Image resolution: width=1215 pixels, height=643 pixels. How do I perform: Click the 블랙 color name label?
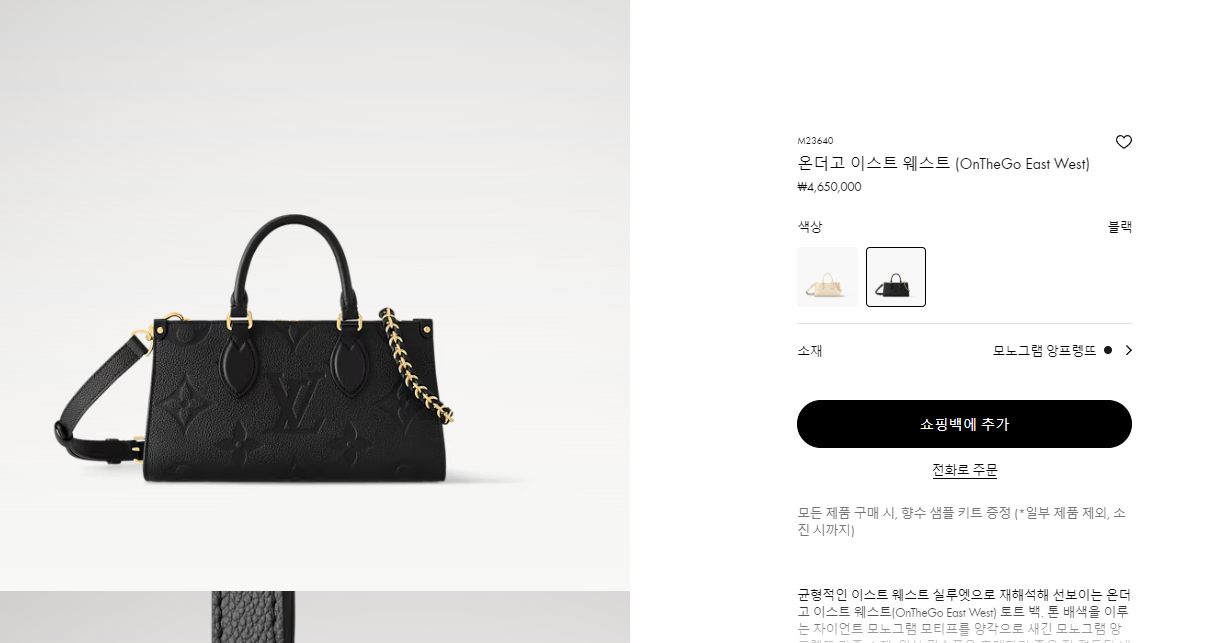pos(1120,227)
